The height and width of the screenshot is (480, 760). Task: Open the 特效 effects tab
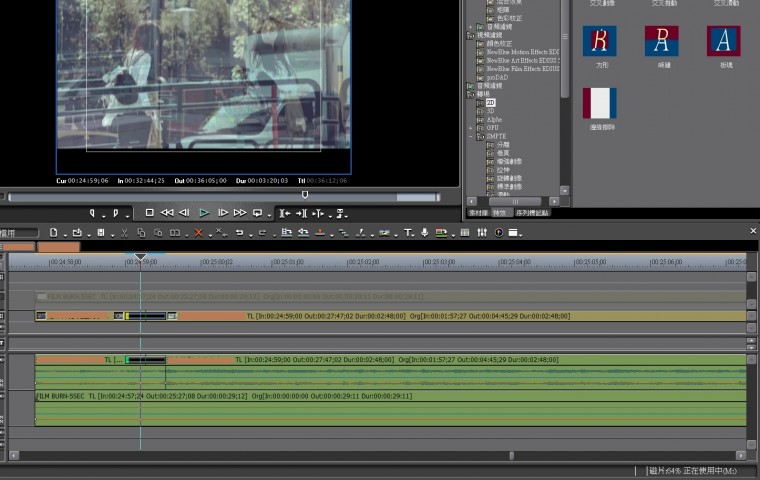pos(501,213)
